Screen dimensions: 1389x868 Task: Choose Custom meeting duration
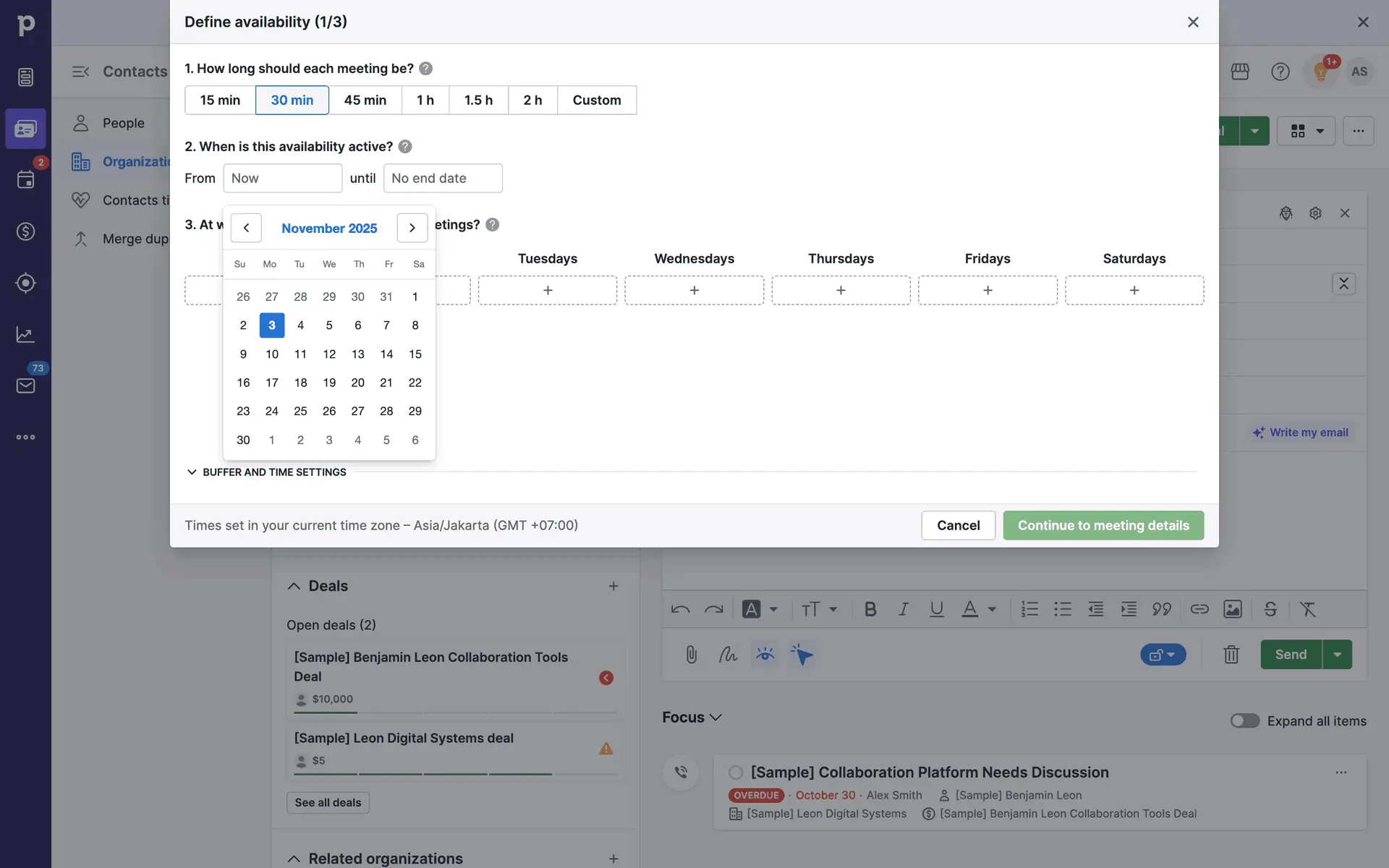click(x=596, y=100)
